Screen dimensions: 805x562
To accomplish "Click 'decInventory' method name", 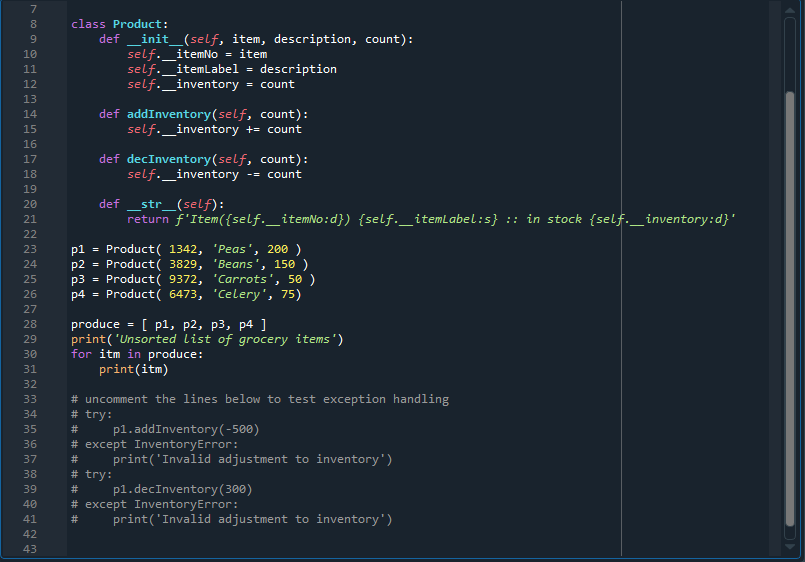I will click(169, 159).
